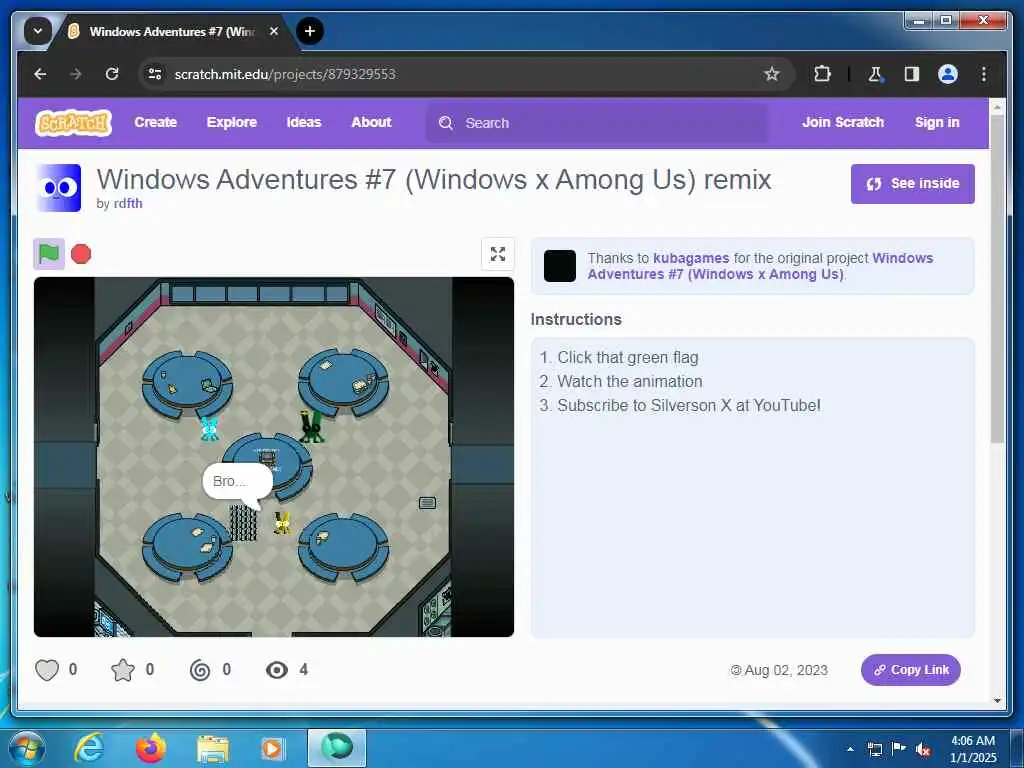The image size is (1024, 768).
Task: Click the address bar URL
Action: point(285,74)
